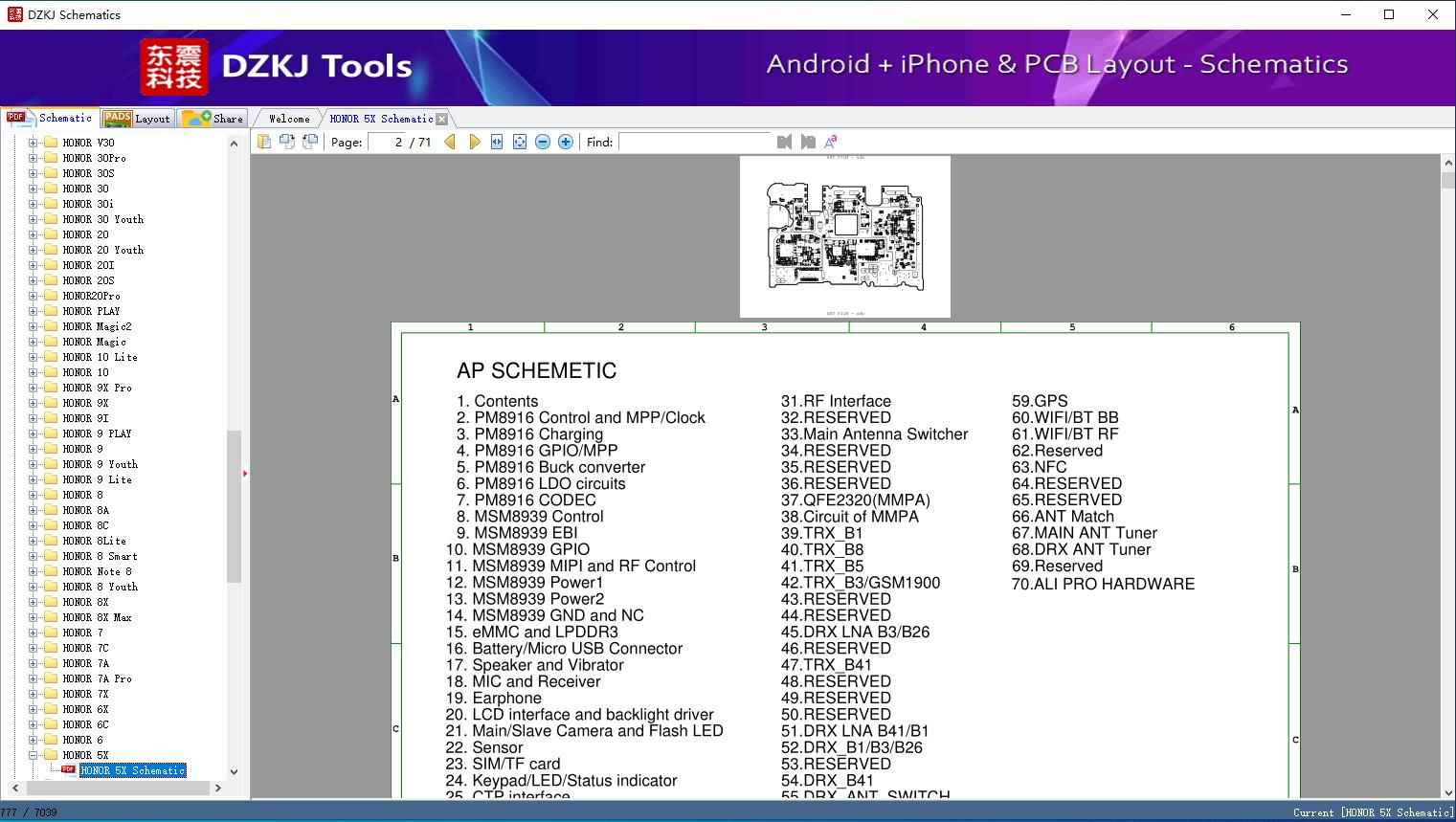Open the Share panel tab
This screenshot has width=1456, height=822.
point(213,118)
